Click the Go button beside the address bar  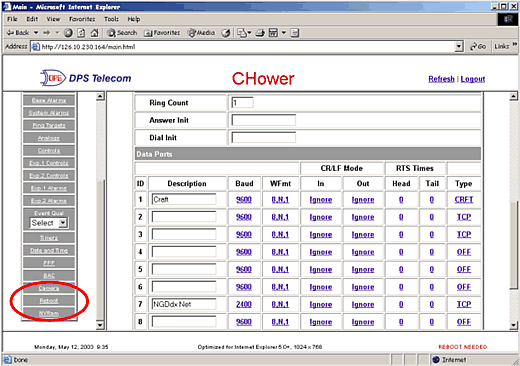478,47
